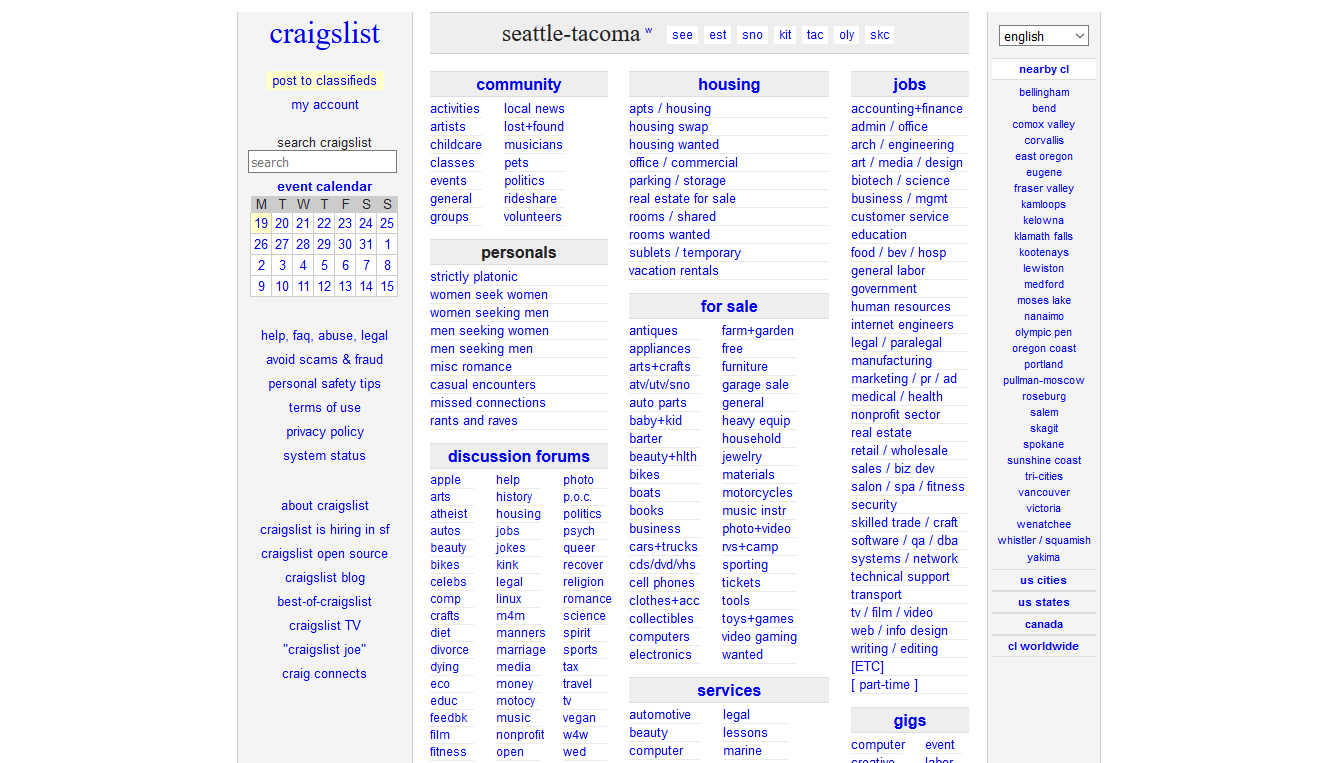Select day 19 in the event calendar
Image resolution: width=1339 pixels, height=763 pixels.
tap(261, 224)
